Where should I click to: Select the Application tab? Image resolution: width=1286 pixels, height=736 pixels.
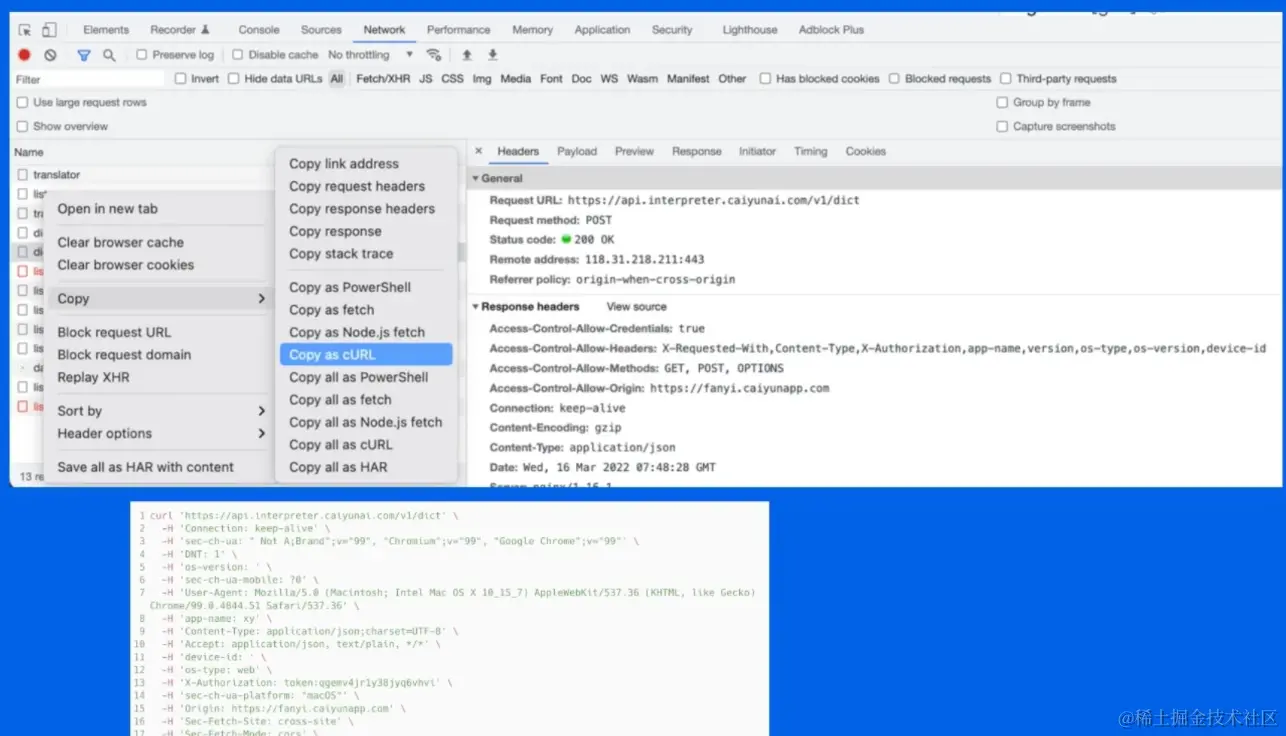point(602,30)
